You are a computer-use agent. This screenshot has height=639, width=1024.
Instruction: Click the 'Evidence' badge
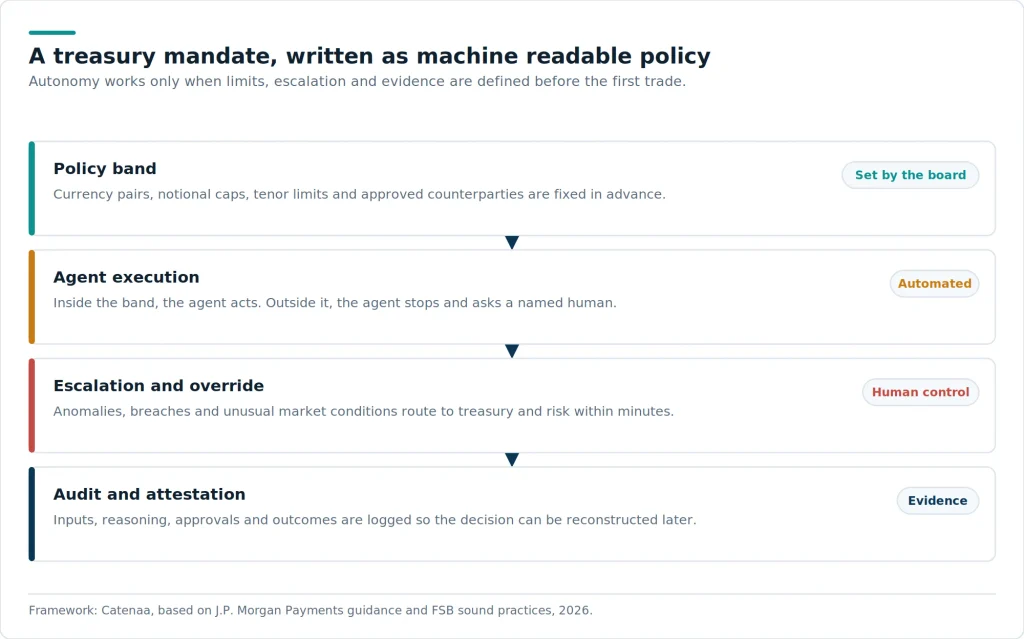[938, 500]
